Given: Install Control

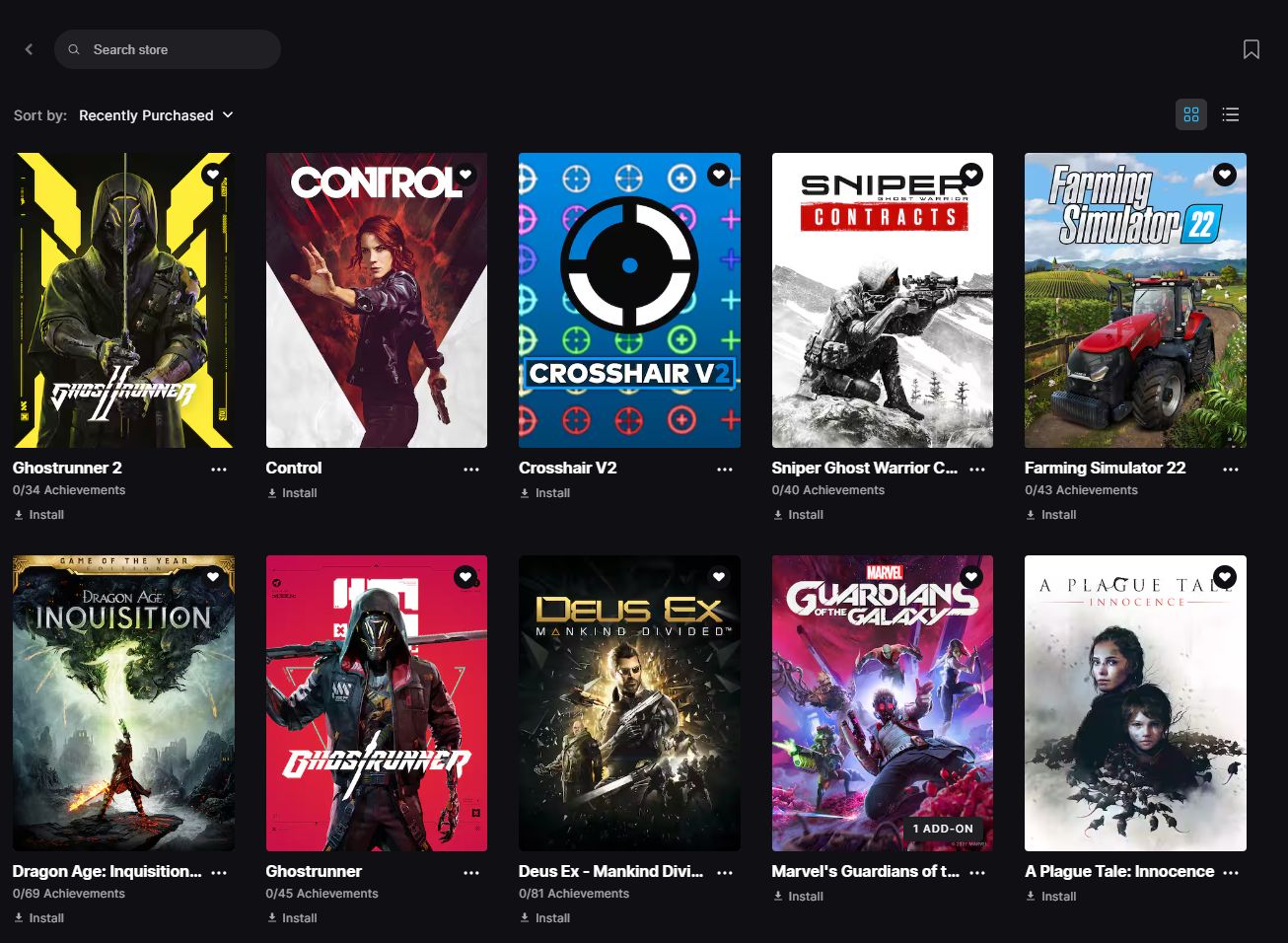Looking at the screenshot, I should coord(292,493).
